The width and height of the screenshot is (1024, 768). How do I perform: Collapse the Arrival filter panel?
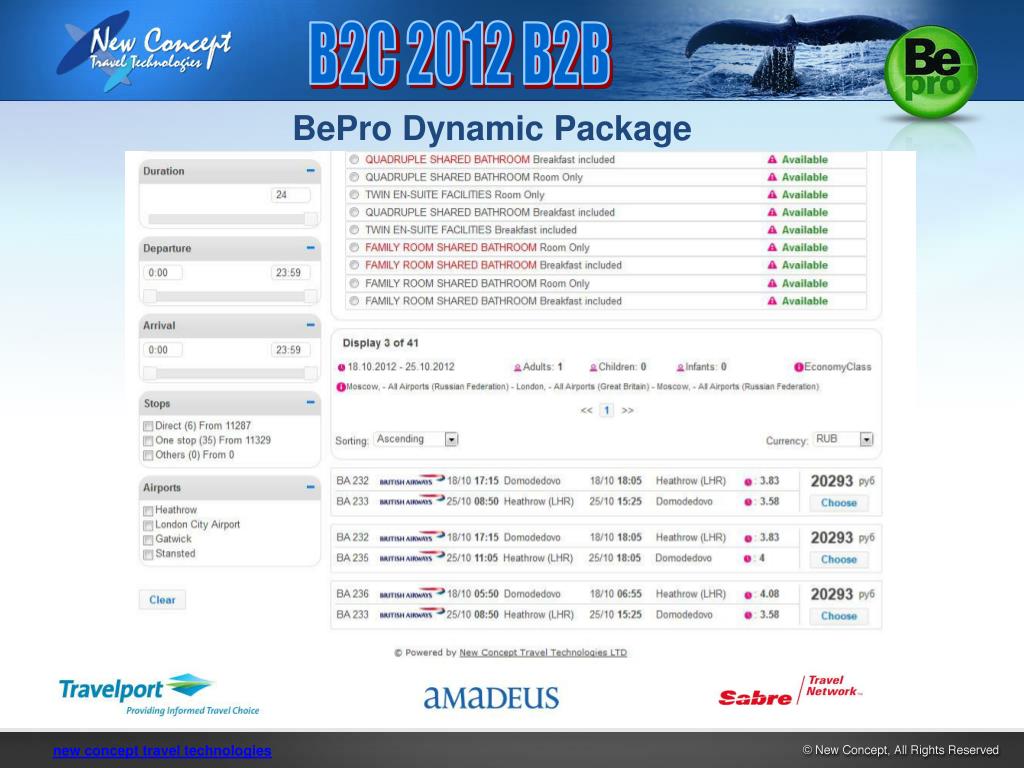(310, 325)
